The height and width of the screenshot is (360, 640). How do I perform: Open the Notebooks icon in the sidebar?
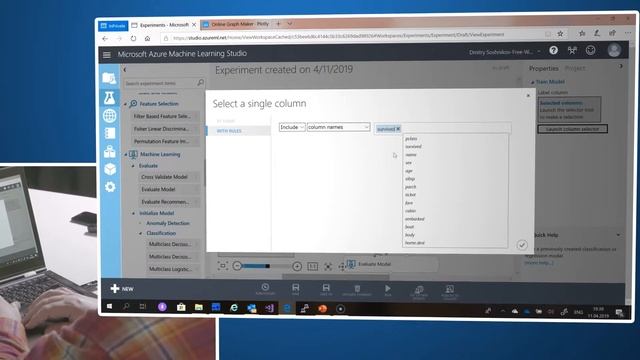(x=110, y=133)
